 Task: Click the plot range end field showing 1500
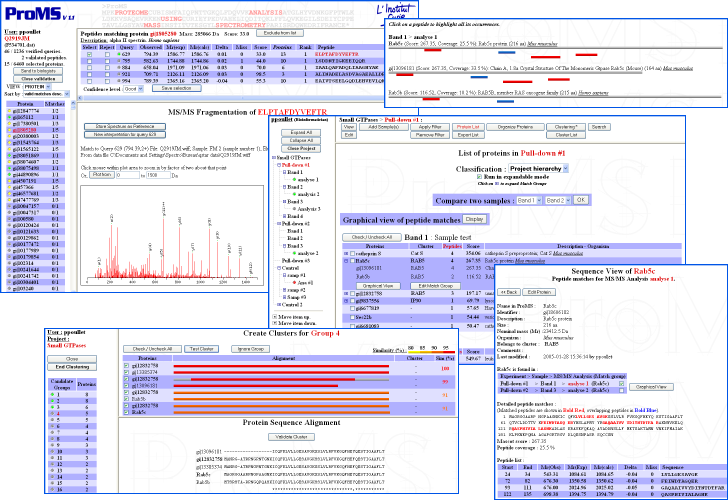coord(158,175)
